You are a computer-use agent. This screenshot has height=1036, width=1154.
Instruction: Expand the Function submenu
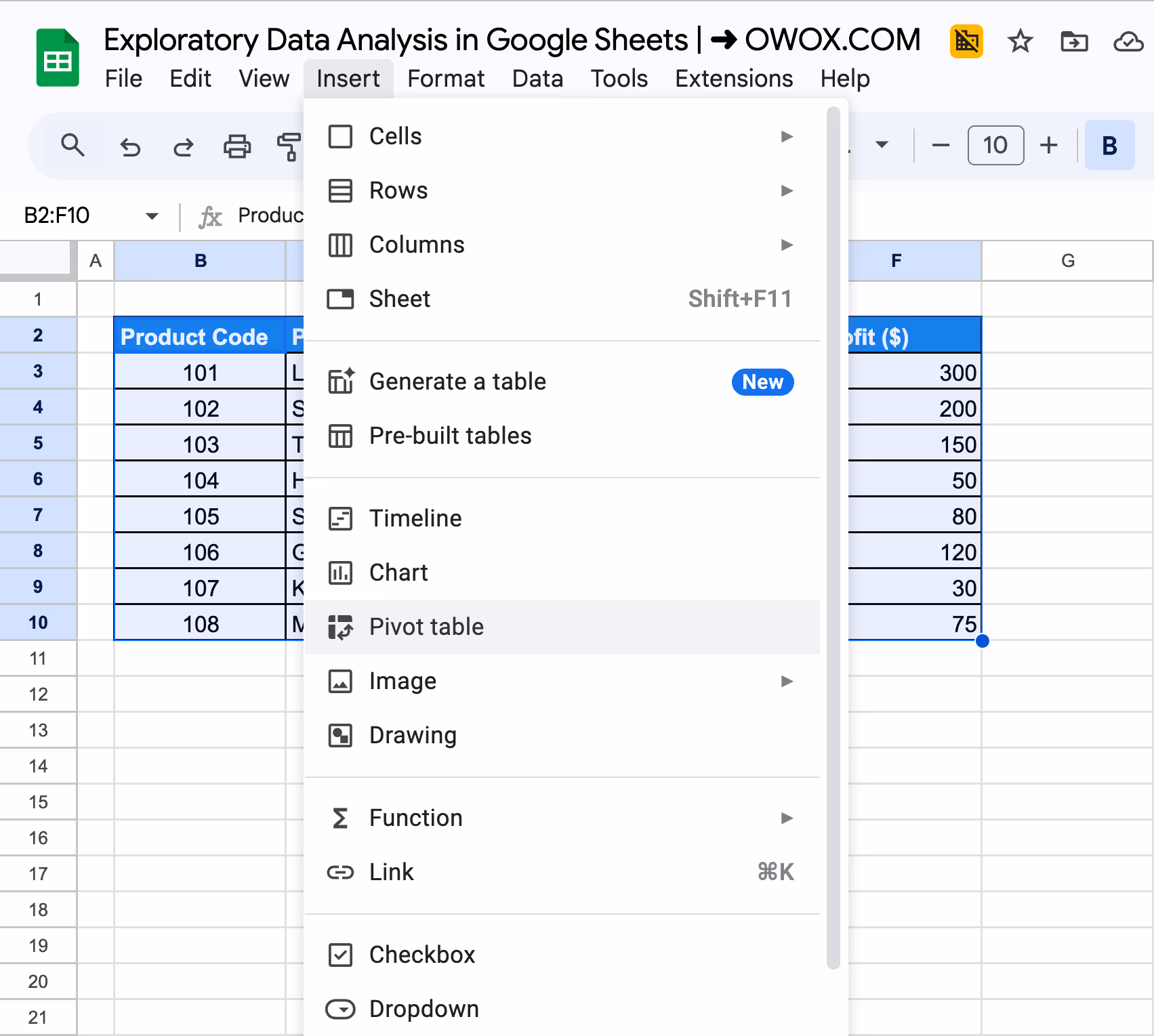click(786, 818)
